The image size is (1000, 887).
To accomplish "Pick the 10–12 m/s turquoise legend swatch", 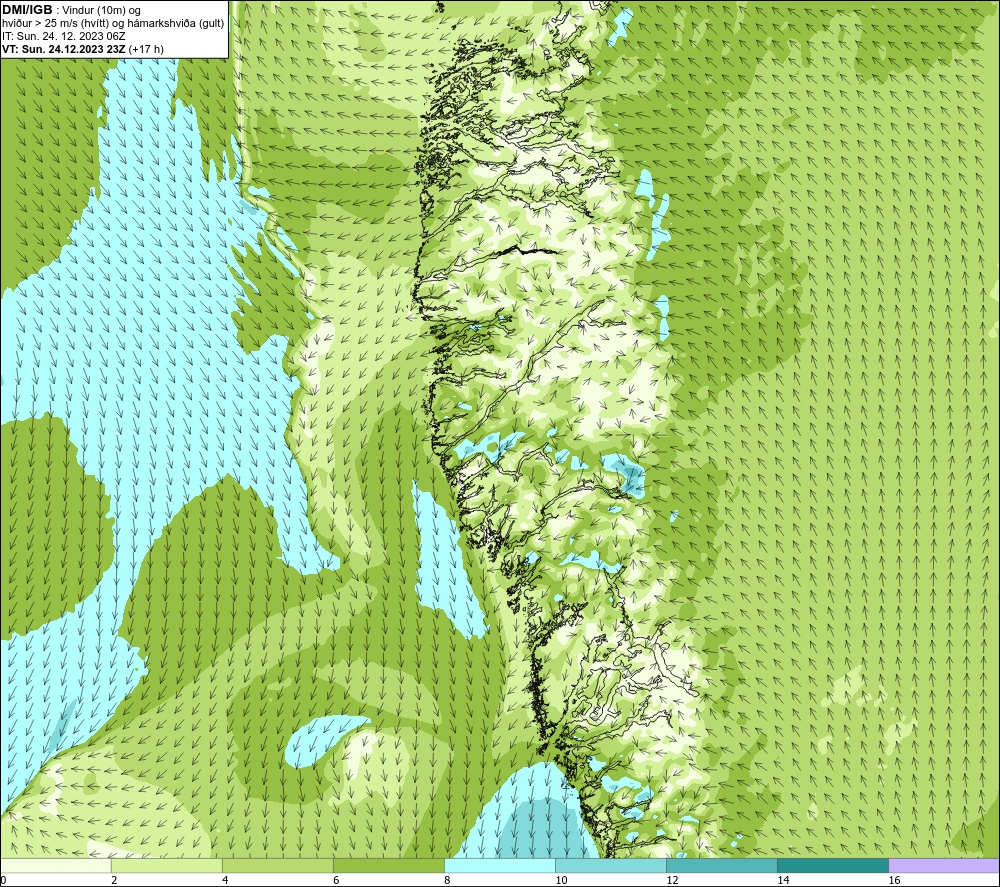I will click(611, 865).
